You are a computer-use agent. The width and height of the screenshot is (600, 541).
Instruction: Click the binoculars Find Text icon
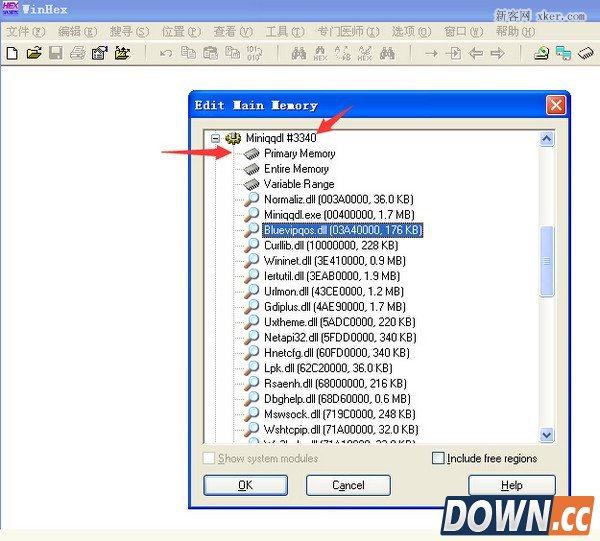click(x=298, y=53)
